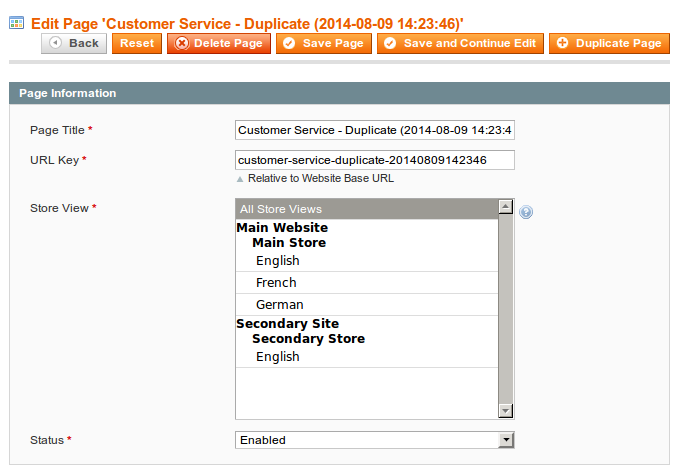The width and height of the screenshot is (686, 475).
Task: Select German store view
Action: coord(367,304)
